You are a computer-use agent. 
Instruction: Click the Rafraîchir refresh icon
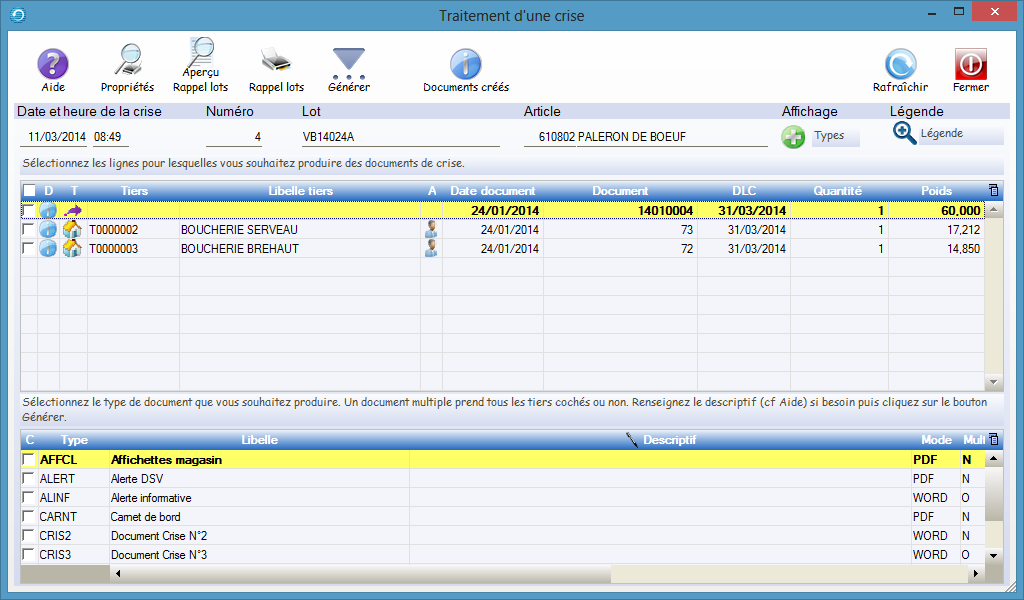coord(900,65)
